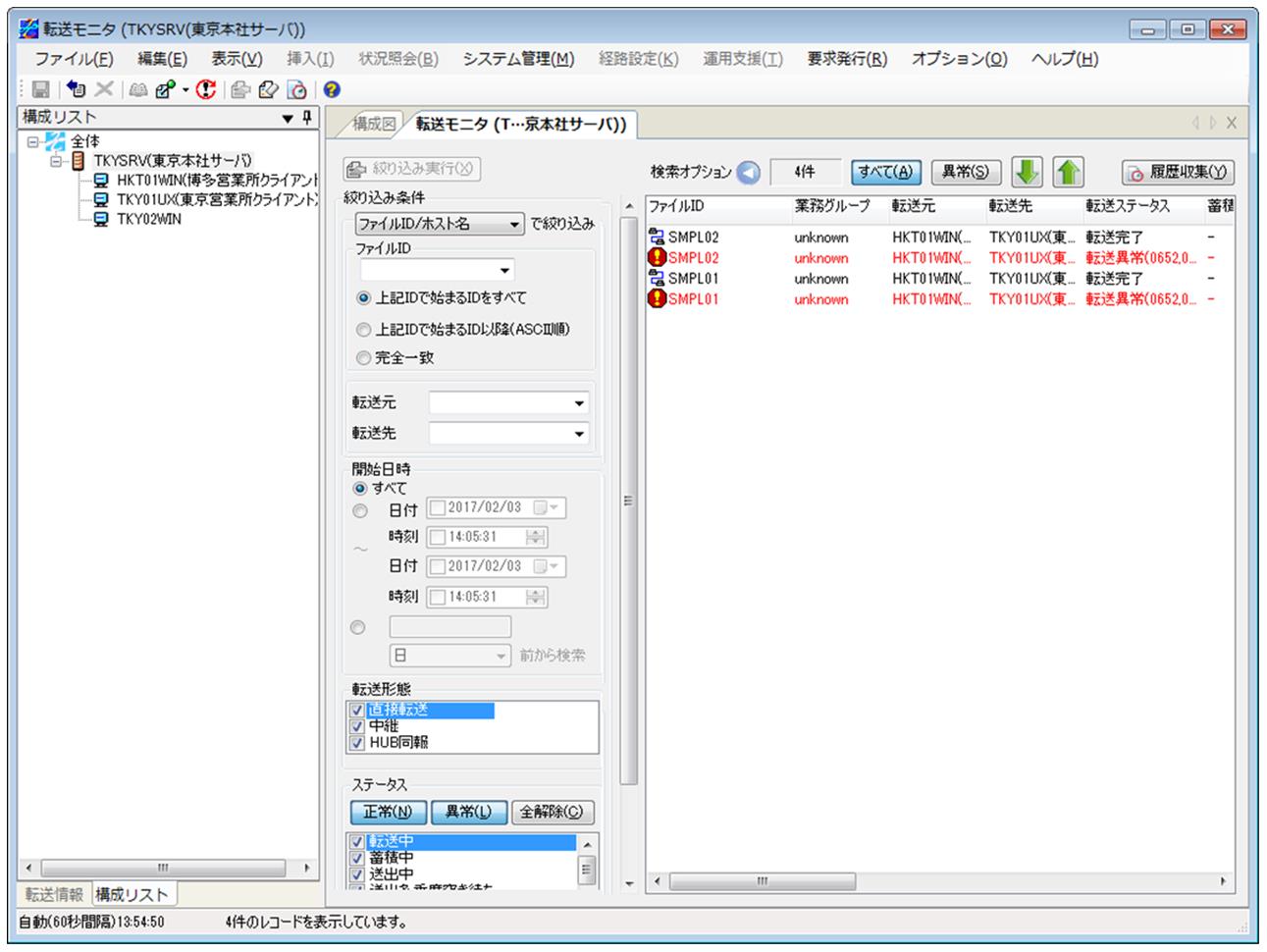Click the 異常(S) filter button
Image resolution: width=1267 pixels, height=952 pixels.
click(965, 173)
